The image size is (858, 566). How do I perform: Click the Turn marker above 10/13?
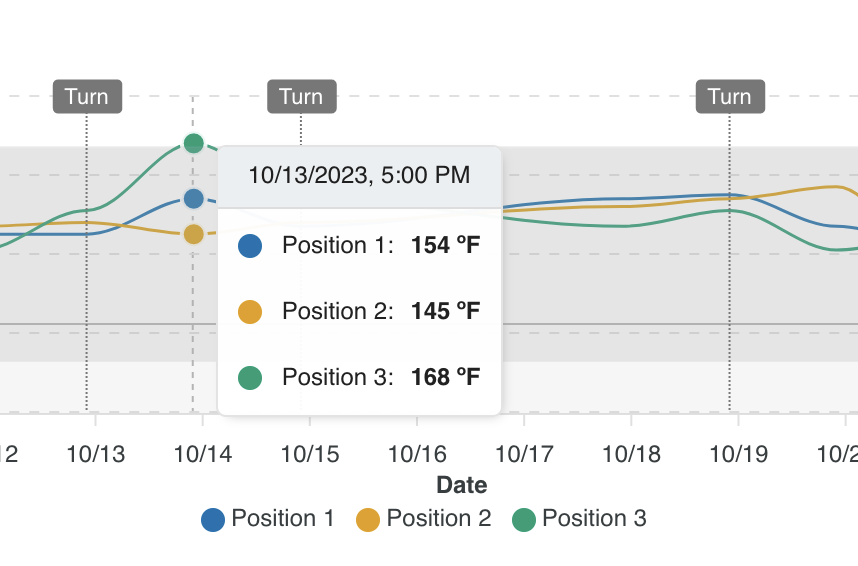click(x=87, y=97)
